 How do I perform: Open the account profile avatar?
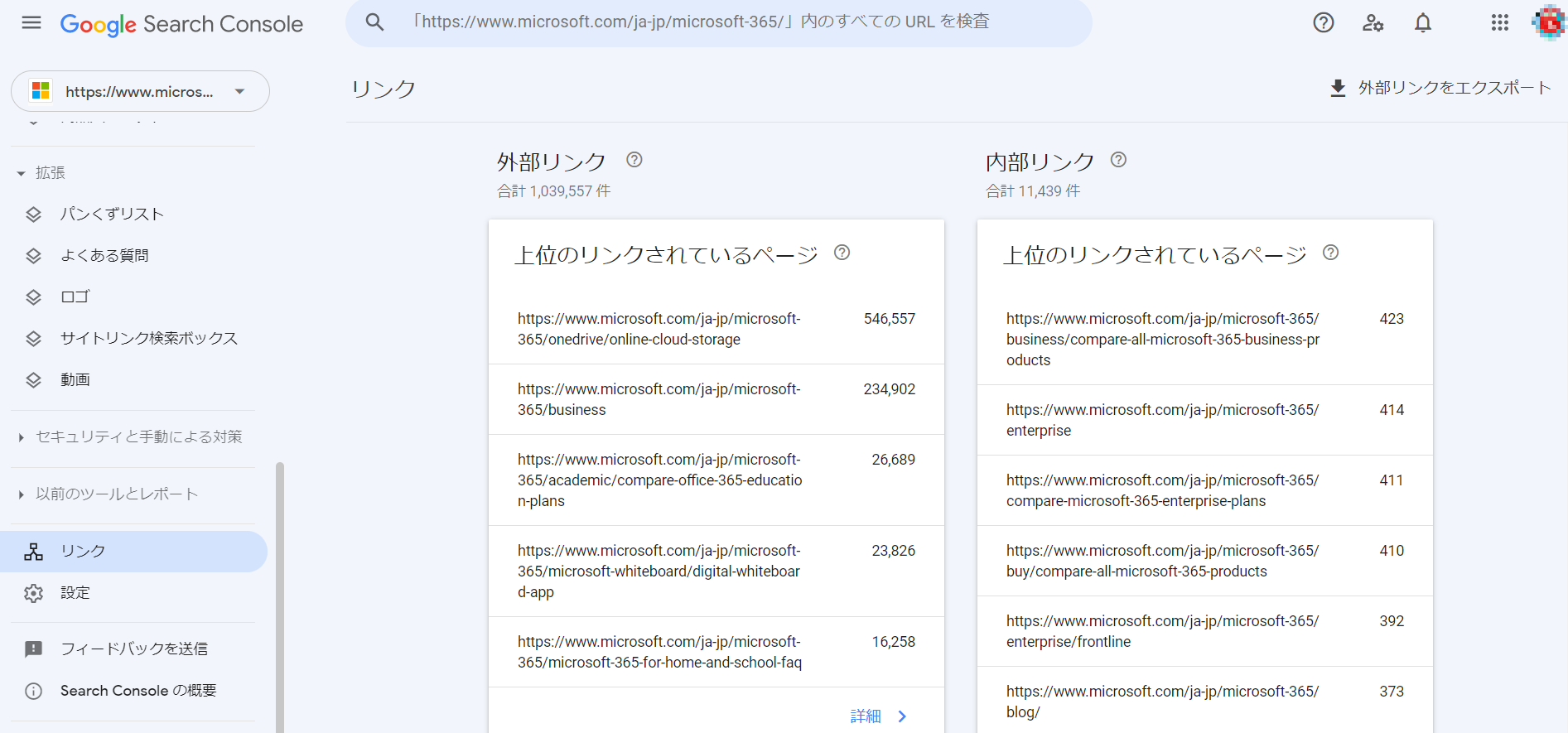coord(1548,22)
